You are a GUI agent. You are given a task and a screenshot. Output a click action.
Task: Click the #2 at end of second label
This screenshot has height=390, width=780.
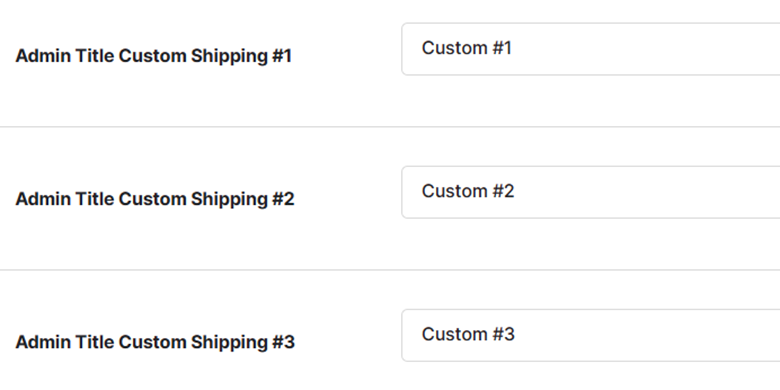click(283, 199)
